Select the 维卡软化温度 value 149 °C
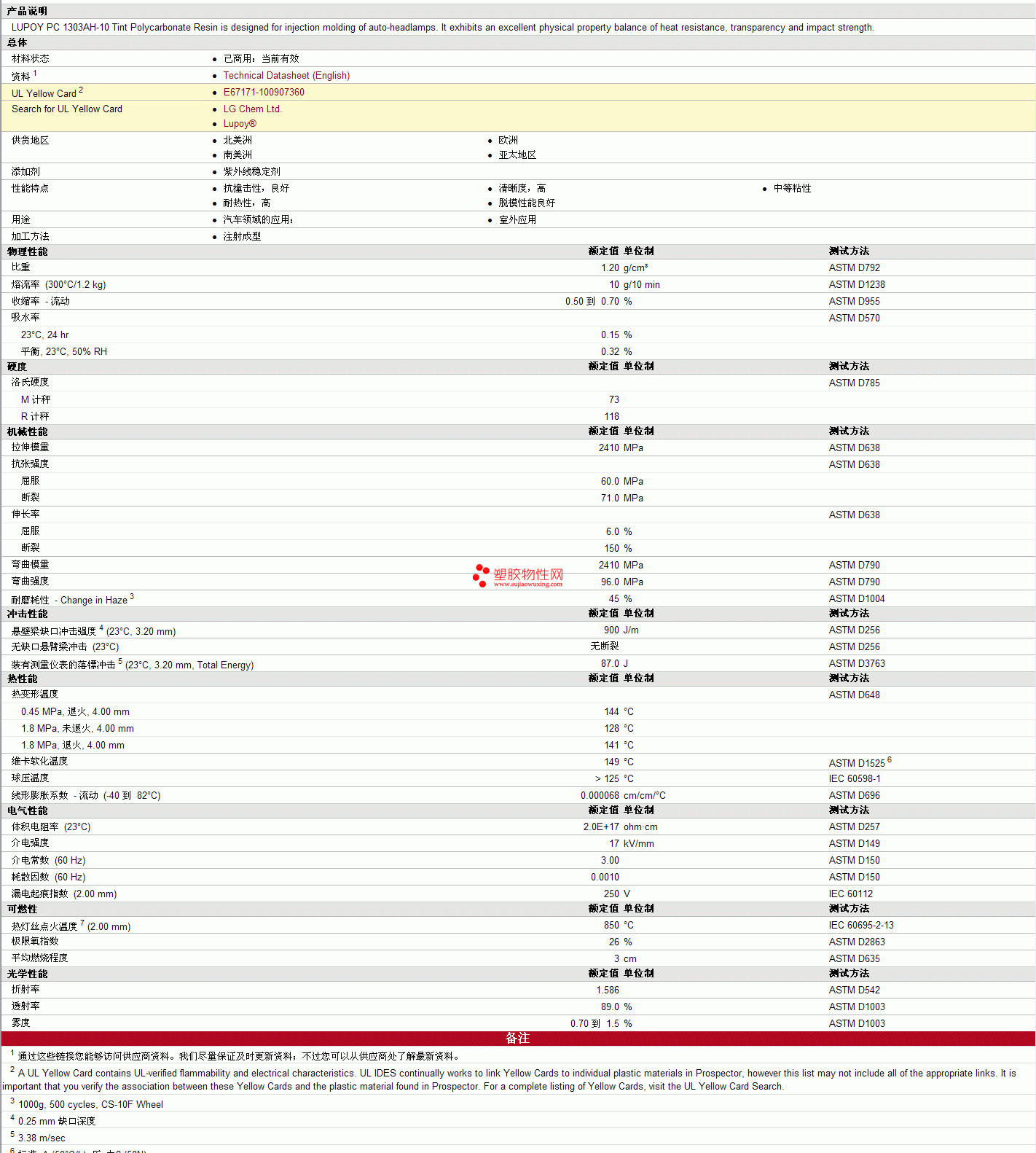The height and width of the screenshot is (1153, 1036). pos(619,762)
